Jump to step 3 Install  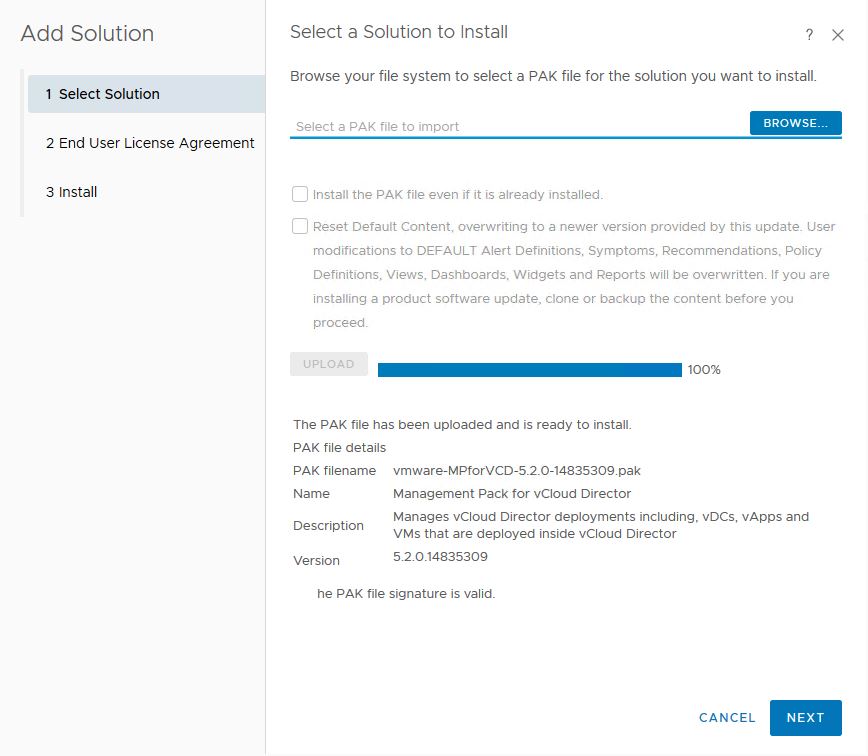tap(71, 192)
